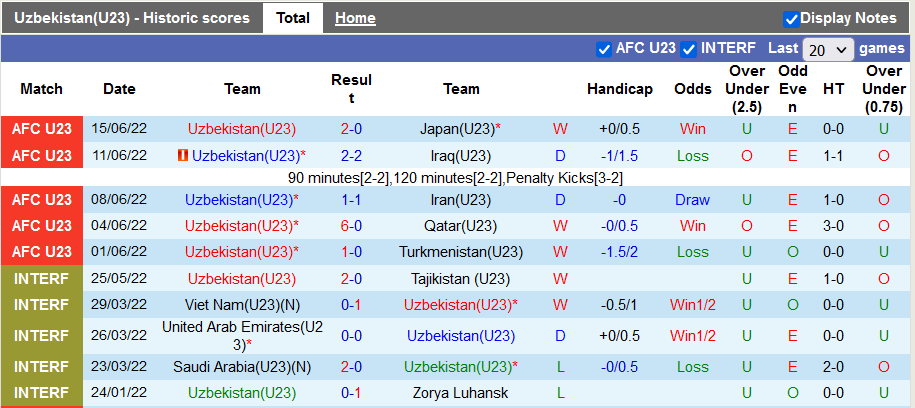The image size is (915, 408).
Task: Open Japan(U23) team link
Action: 460,129
